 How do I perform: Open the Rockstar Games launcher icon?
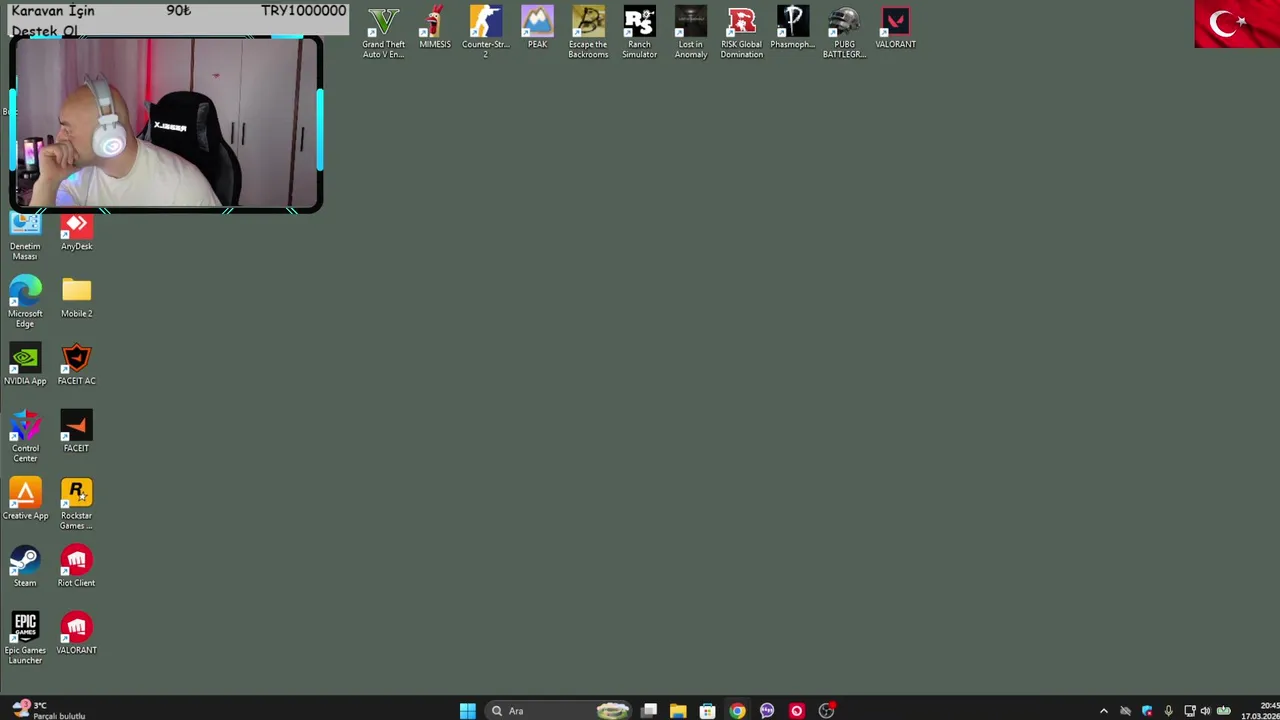(x=76, y=504)
